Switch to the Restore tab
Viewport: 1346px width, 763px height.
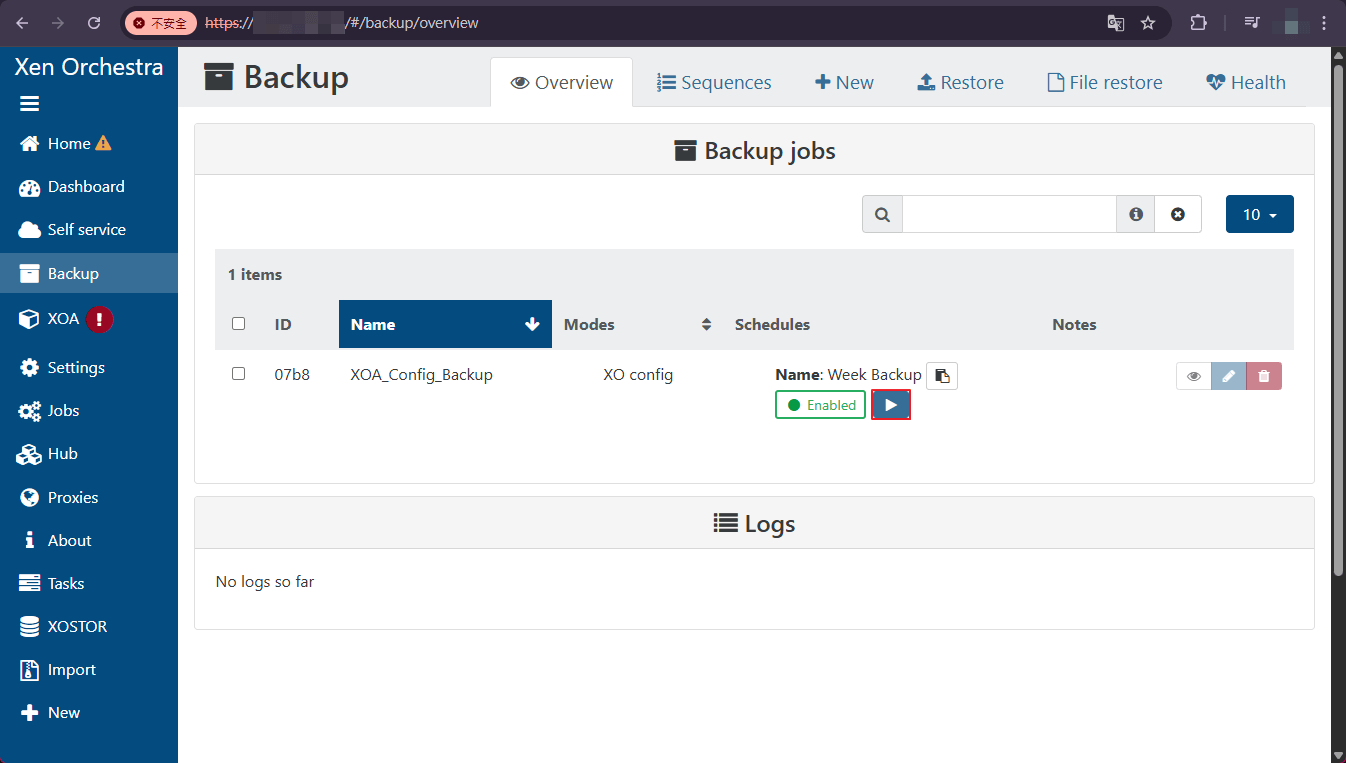960,82
